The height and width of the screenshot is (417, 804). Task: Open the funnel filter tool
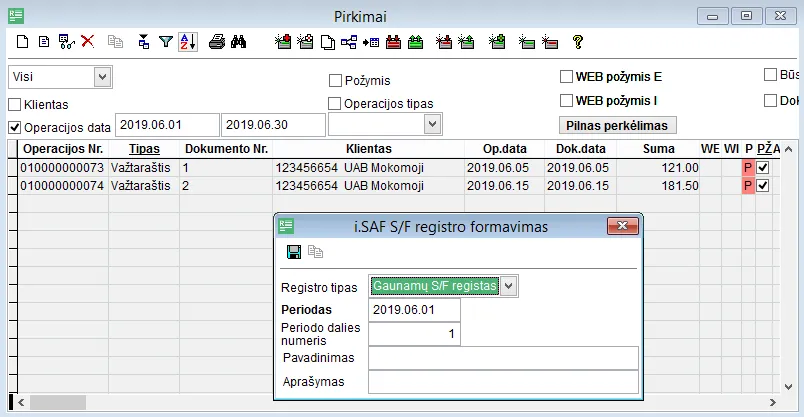[166, 42]
